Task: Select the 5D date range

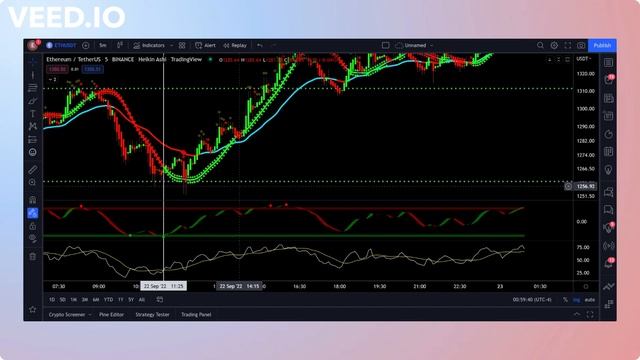Action: pyautogui.click(x=62, y=300)
